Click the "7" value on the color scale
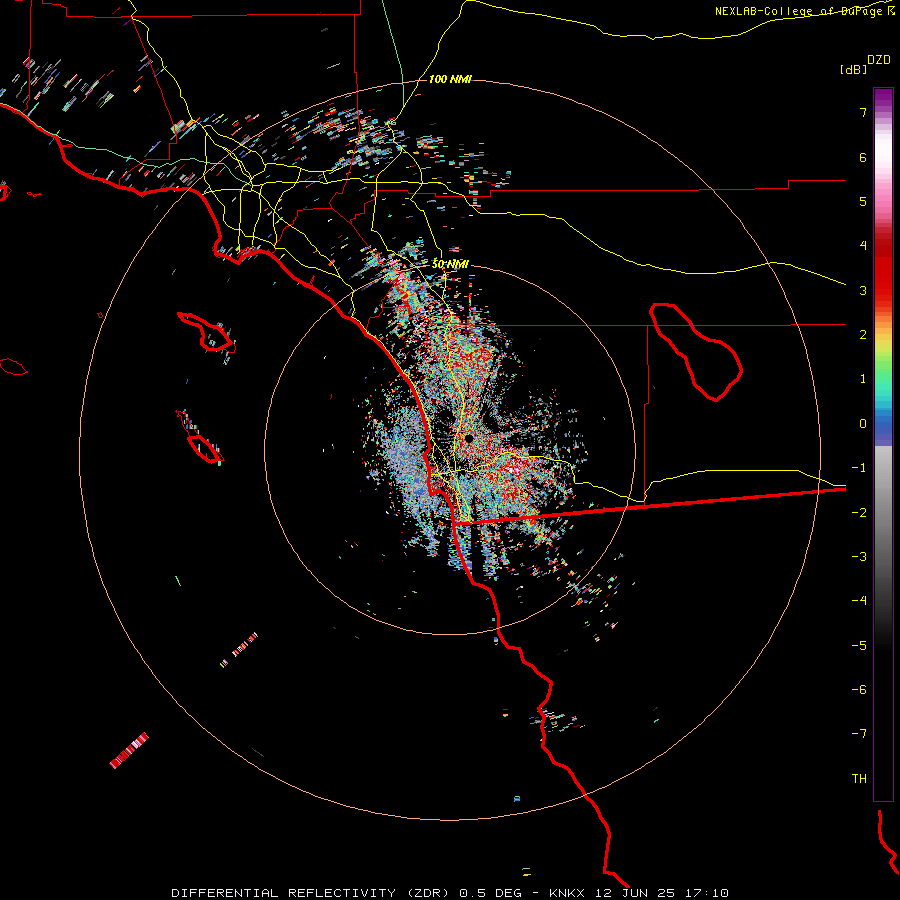Viewport: 900px width, 900px height. pos(863,112)
